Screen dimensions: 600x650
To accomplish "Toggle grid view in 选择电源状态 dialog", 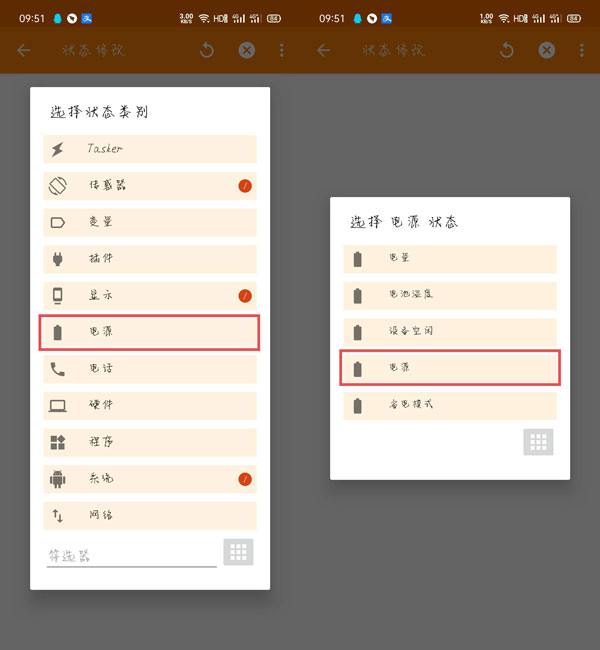I will click(x=538, y=442).
